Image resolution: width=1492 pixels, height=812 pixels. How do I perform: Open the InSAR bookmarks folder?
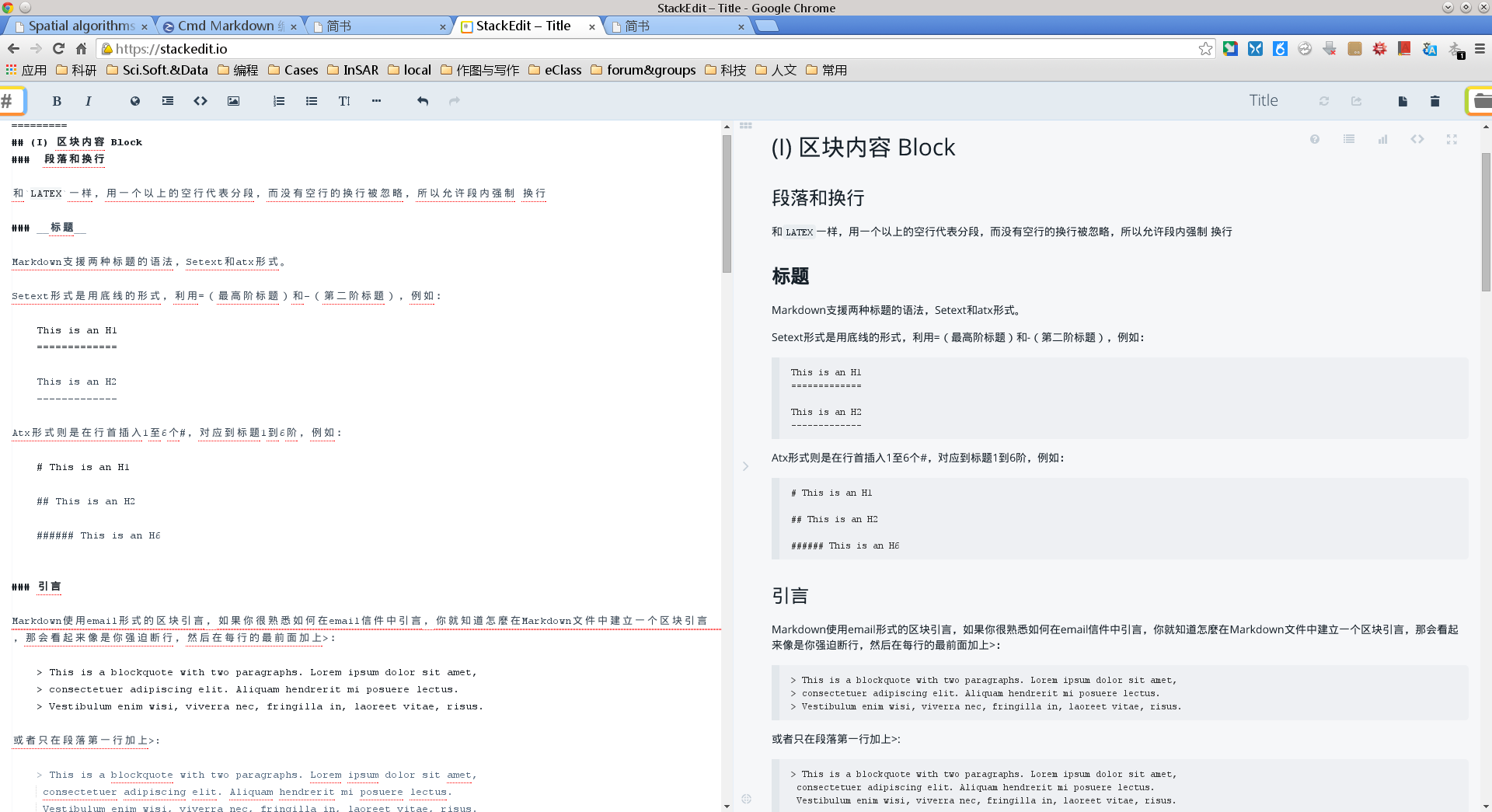(354, 70)
